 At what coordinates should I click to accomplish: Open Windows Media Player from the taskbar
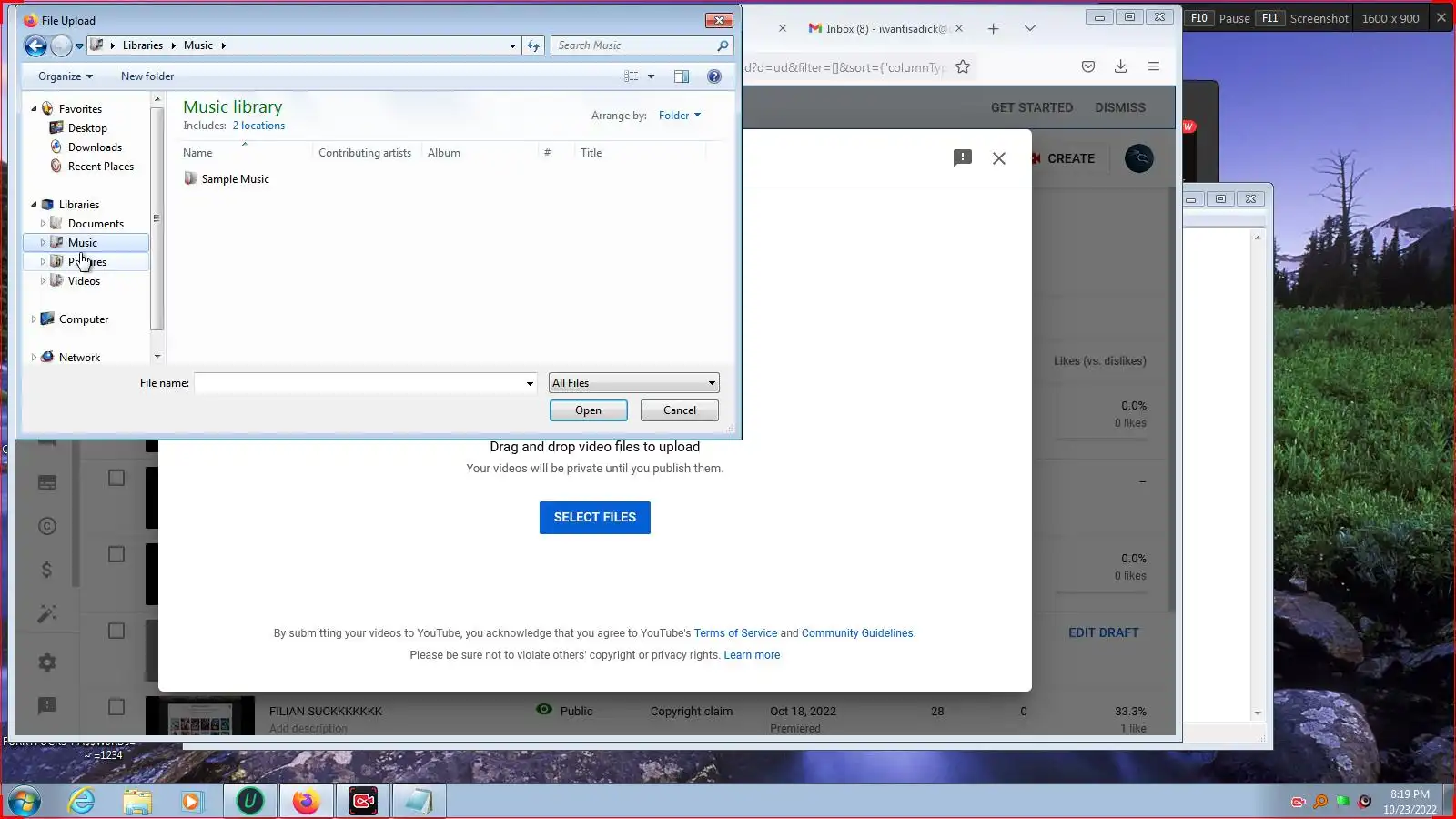tap(192, 802)
